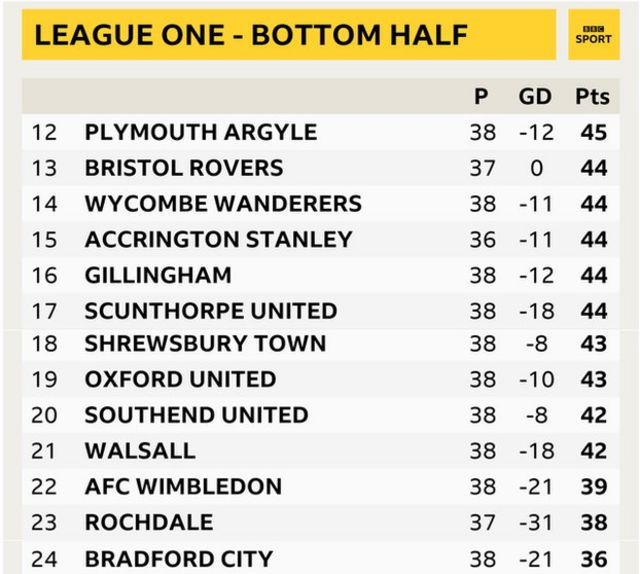Select Oxford United team name
Screen dimensions: 640x574
coord(180,379)
